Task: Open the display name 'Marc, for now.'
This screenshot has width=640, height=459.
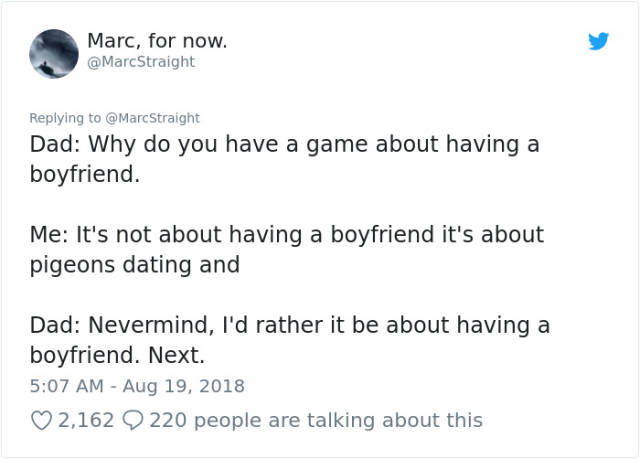Action: (157, 41)
